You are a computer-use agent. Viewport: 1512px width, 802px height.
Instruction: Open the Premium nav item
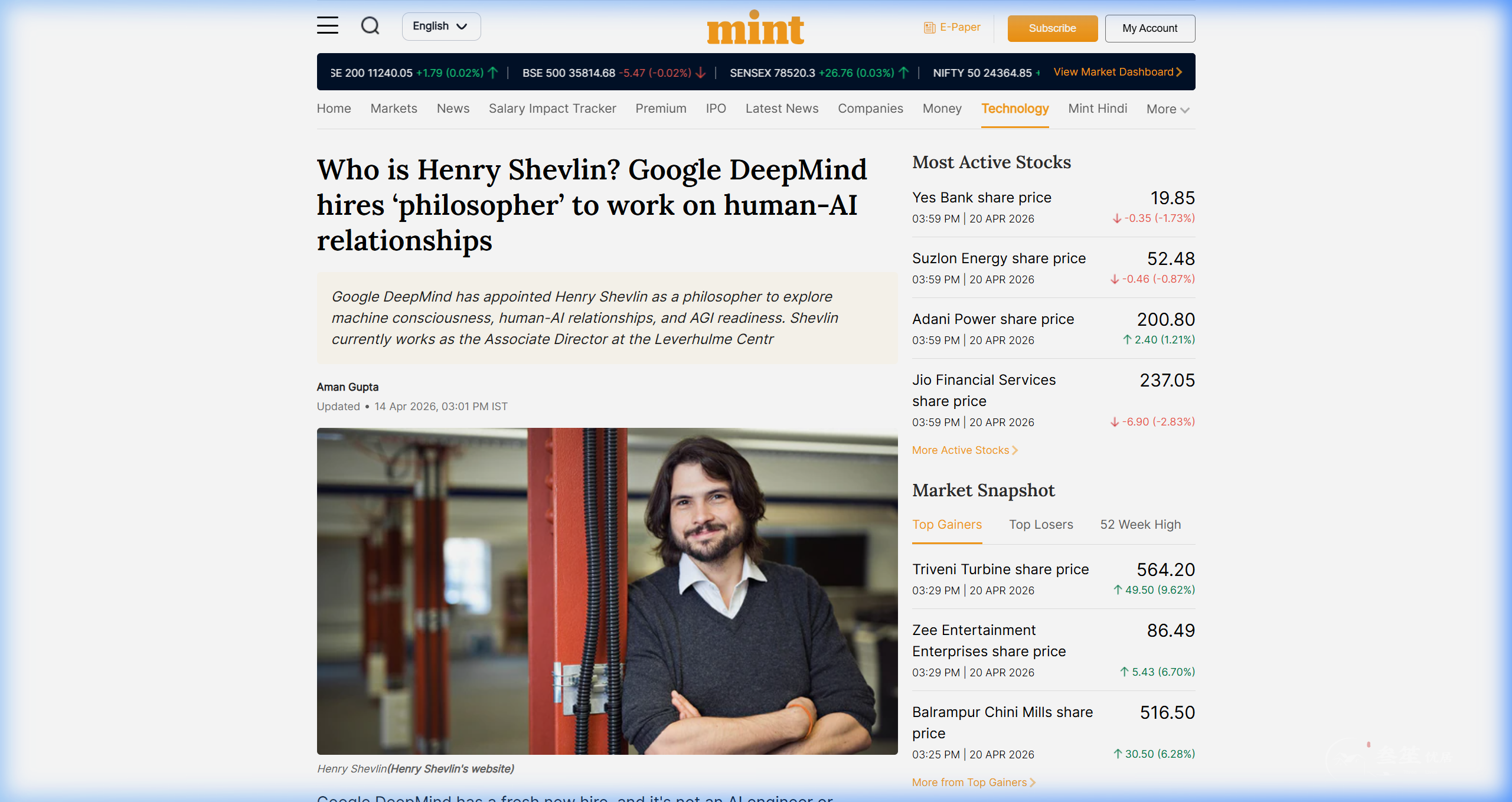661,109
